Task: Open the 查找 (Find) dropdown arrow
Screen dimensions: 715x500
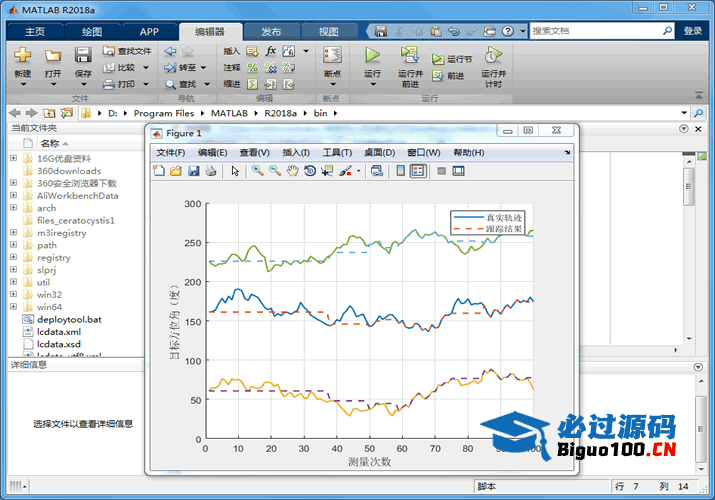Action: click(207, 84)
